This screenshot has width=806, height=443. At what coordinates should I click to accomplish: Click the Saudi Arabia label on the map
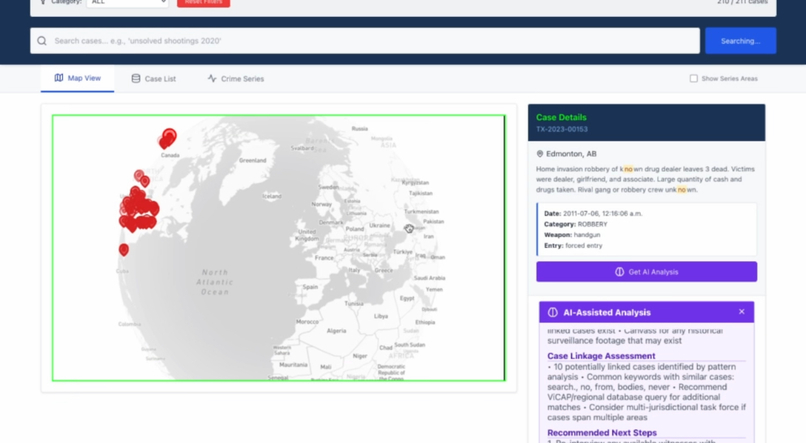(x=429, y=278)
